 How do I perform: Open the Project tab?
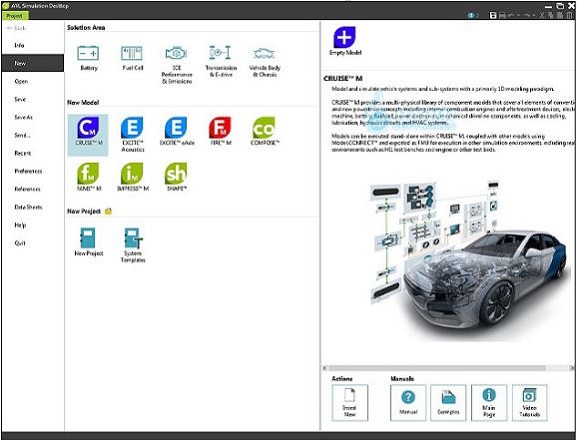(15, 16)
